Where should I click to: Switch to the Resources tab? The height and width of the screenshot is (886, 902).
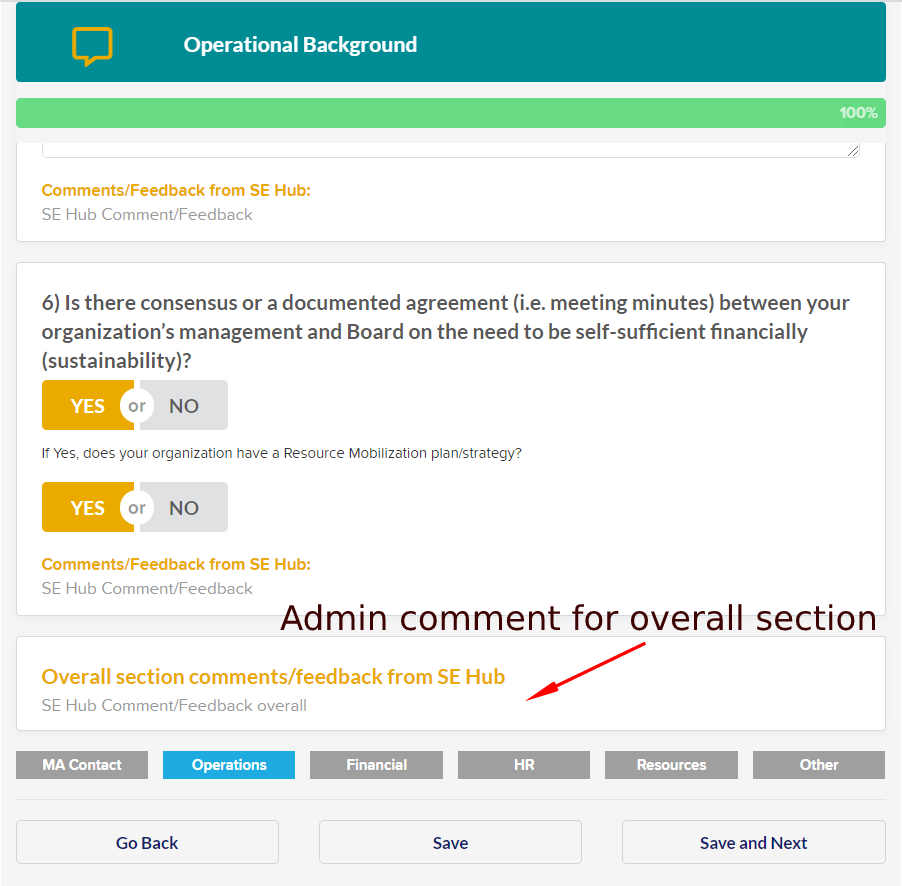click(671, 765)
